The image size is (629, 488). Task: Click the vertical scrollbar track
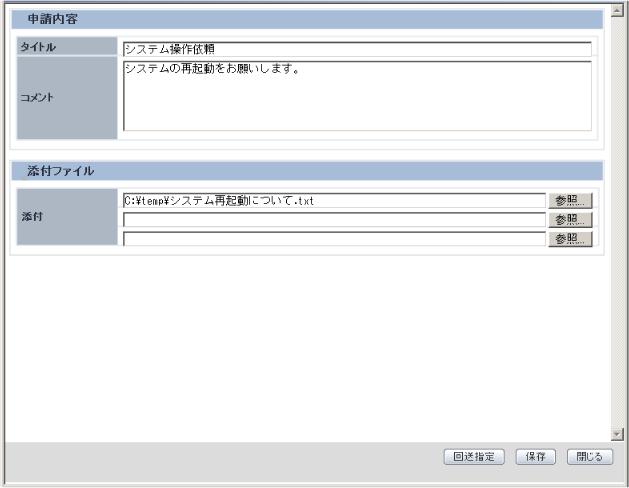coord(617,222)
